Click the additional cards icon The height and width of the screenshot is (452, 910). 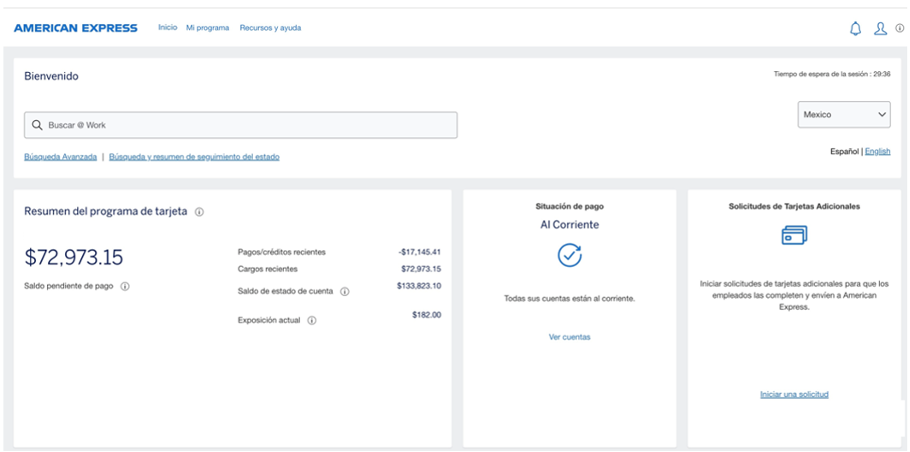pyautogui.click(x=794, y=235)
